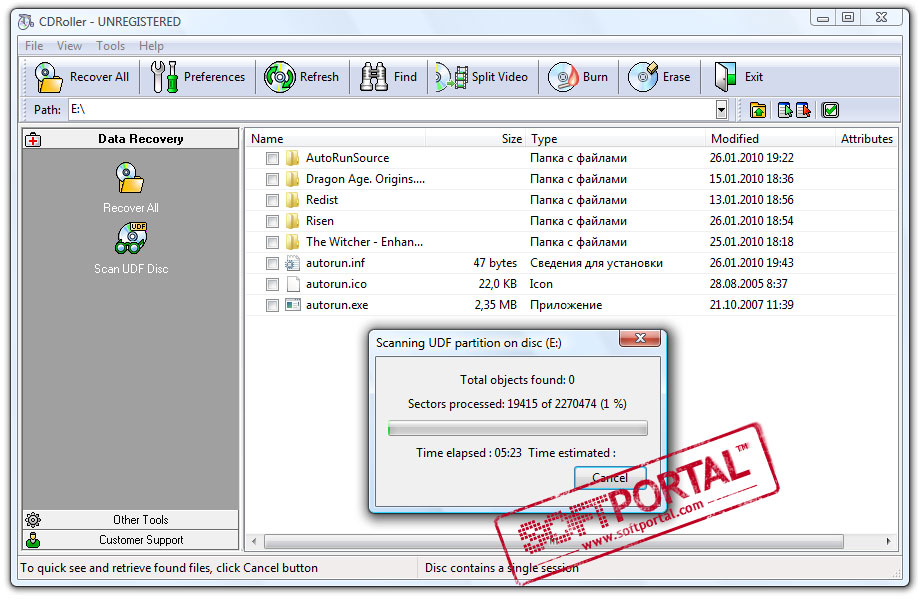Click the red cross Data Recovery header icon
Screen dimensions: 918x599
click(x=33, y=139)
